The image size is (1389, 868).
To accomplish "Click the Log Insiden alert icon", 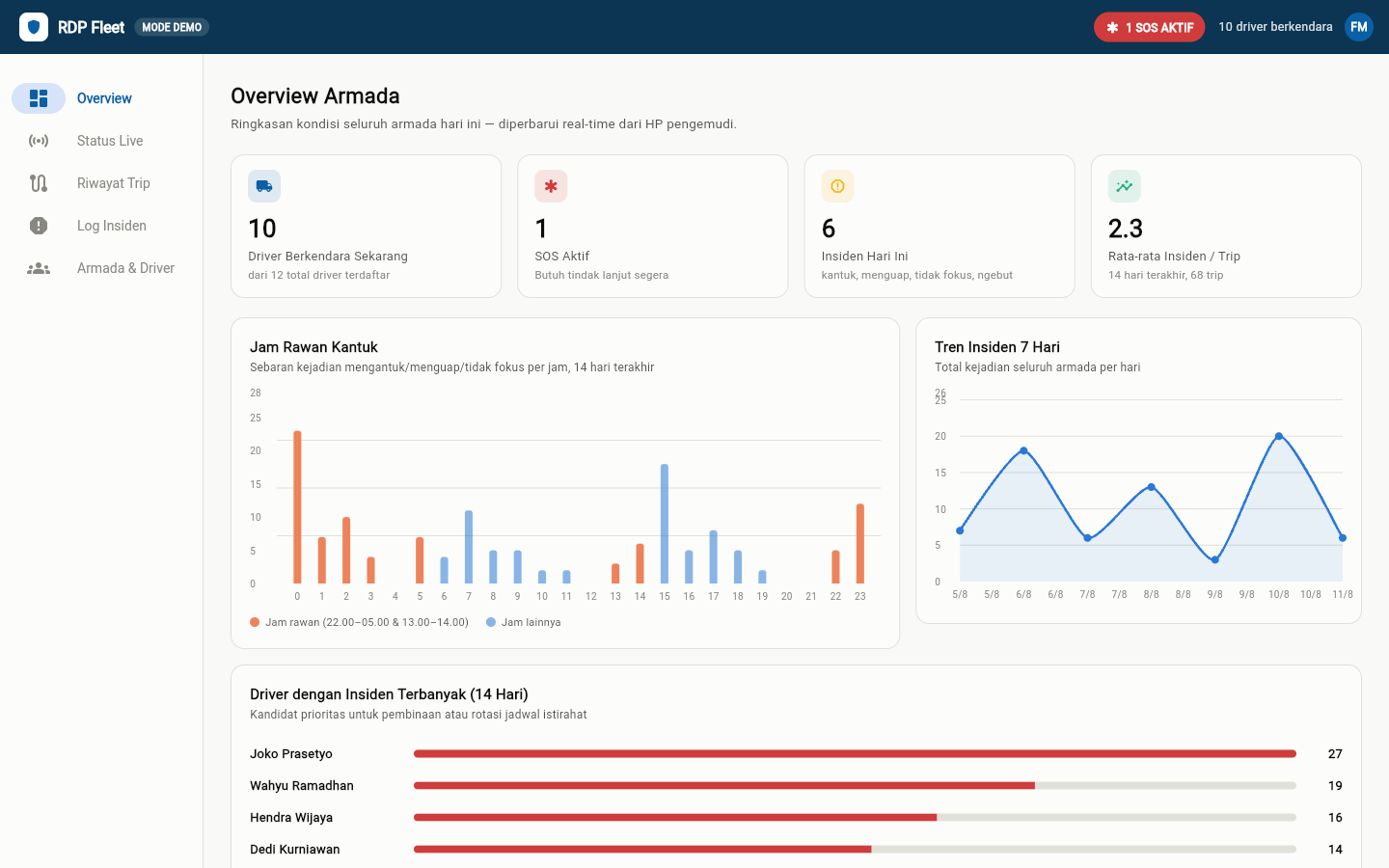I will coord(39,226).
